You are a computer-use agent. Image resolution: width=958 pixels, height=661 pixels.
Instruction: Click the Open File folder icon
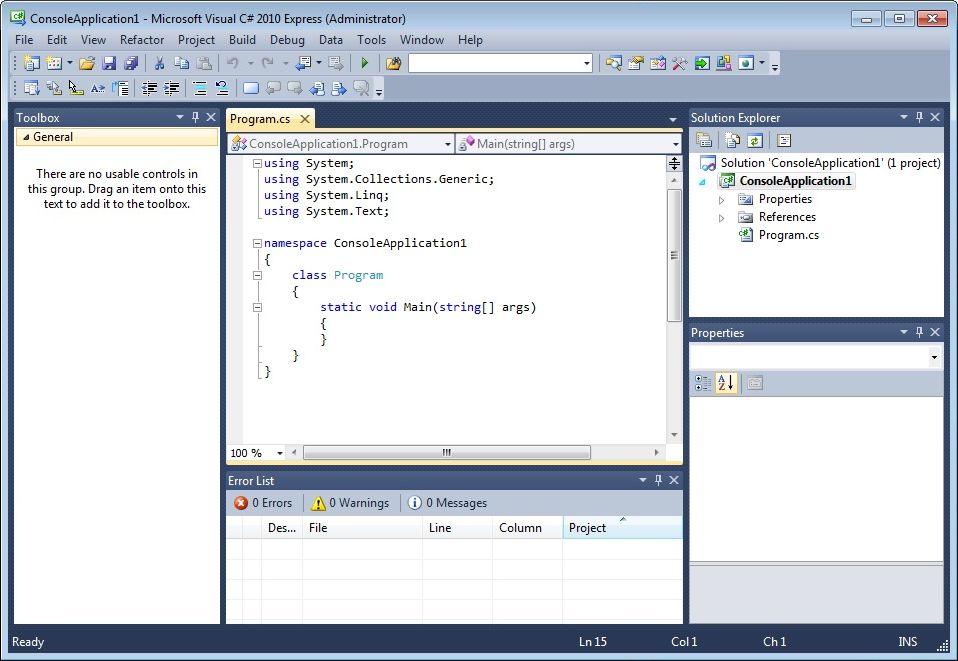(87, 63)
